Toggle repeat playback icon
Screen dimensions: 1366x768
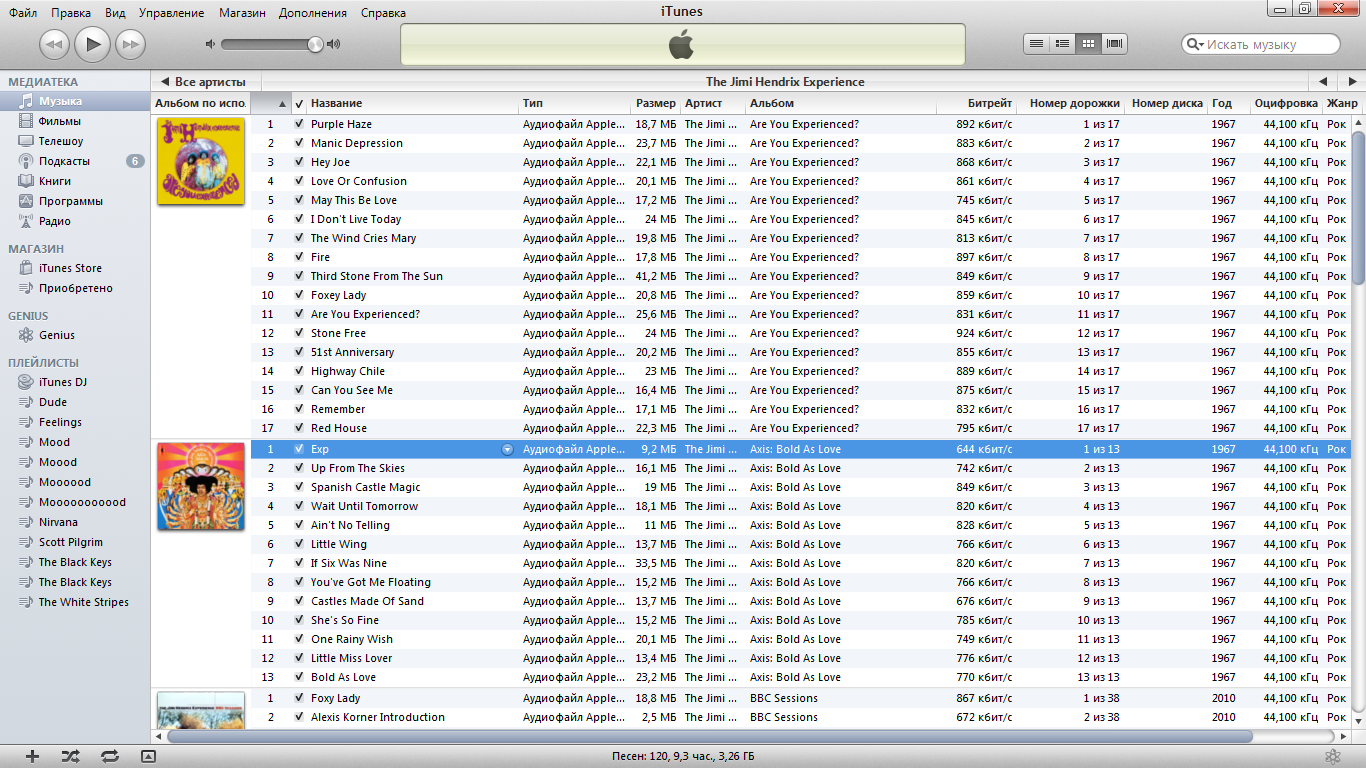(110, 756)
